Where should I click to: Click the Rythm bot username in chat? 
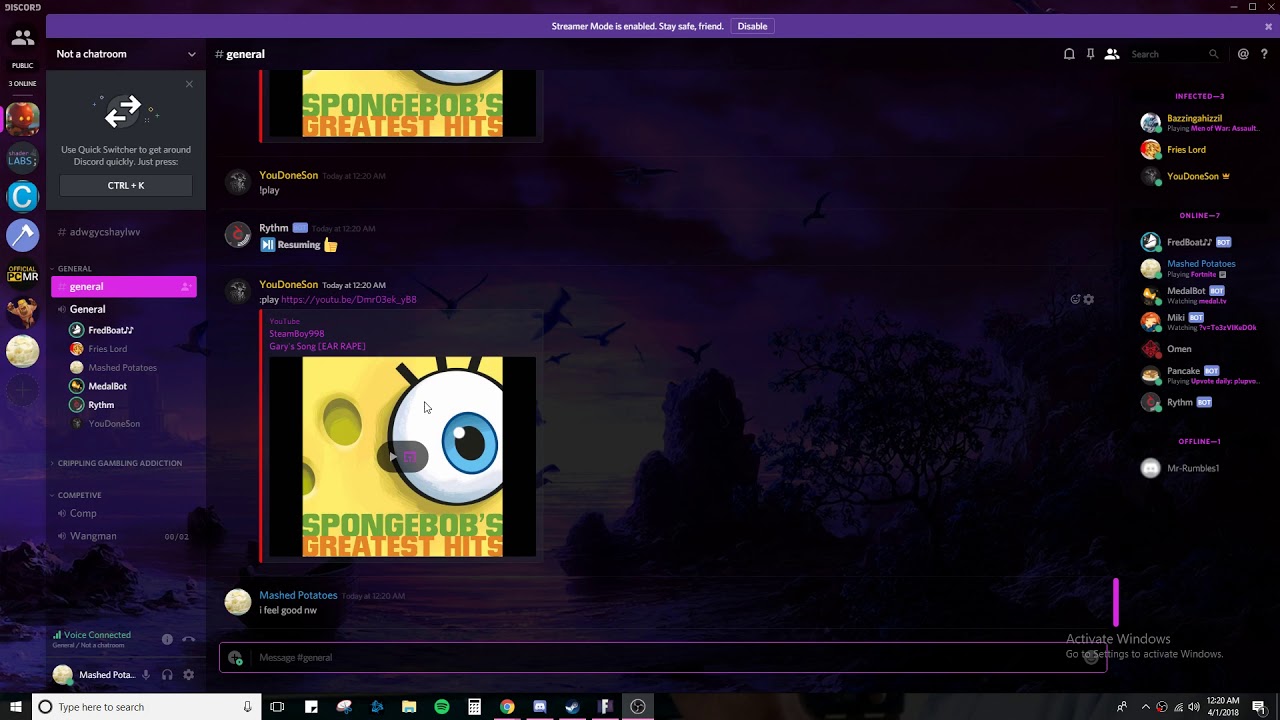click(273, 228)
